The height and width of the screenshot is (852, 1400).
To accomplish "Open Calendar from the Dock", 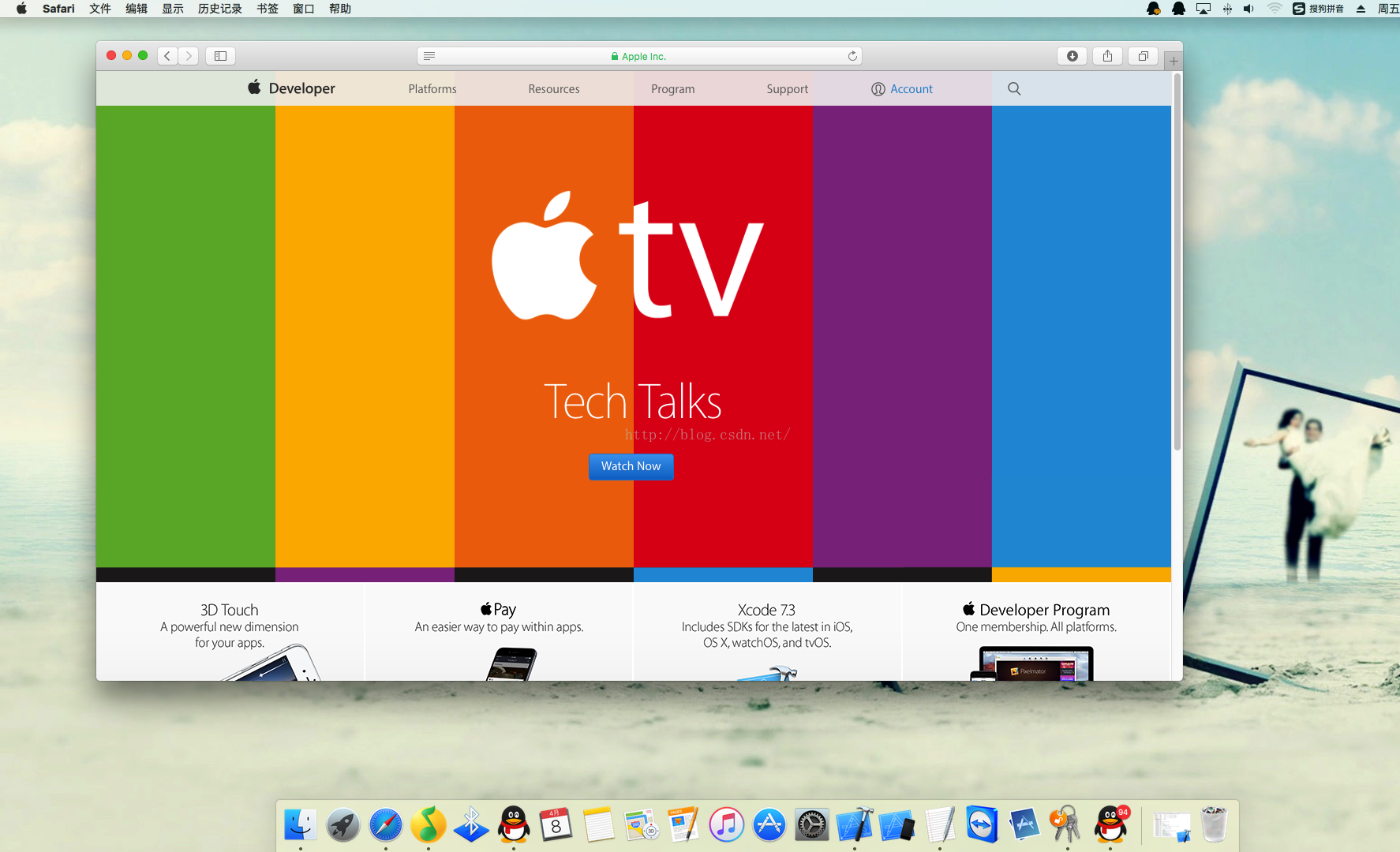I will point(556,825).
